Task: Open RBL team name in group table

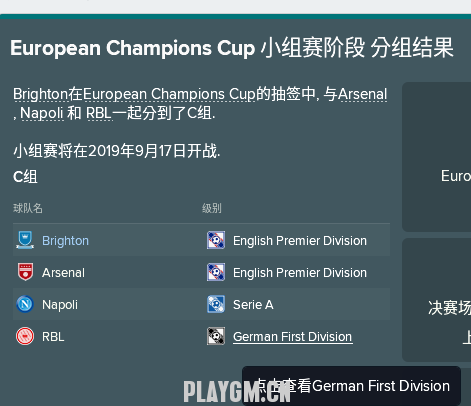Action: [x=53, y=337]
